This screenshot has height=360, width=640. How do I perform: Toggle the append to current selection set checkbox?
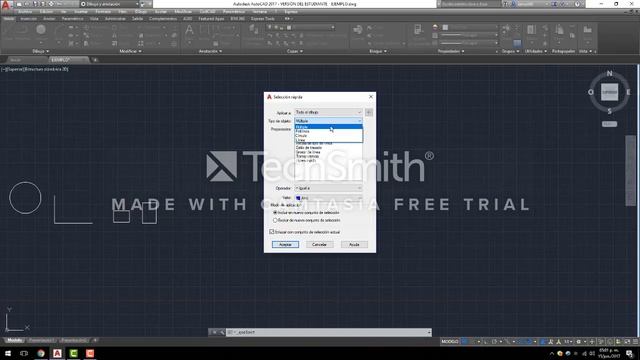[272, 231]
